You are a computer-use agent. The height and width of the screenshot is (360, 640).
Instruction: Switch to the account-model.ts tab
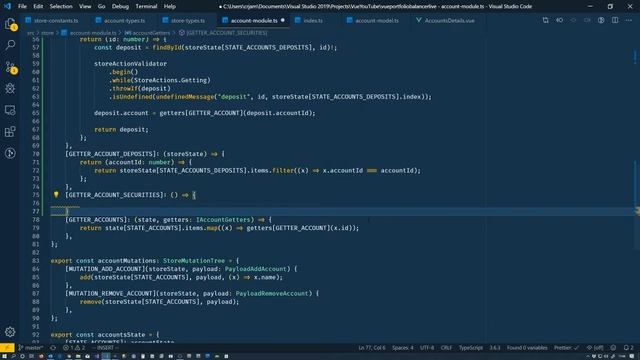point(373,20)
